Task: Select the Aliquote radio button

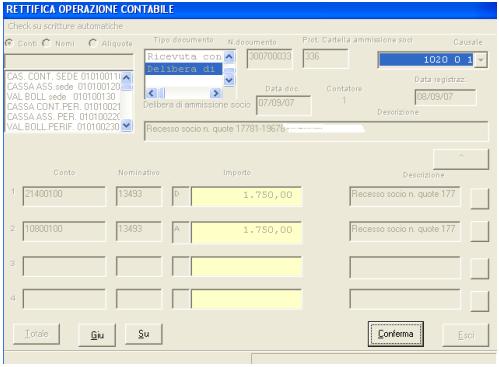Action: 92,43
